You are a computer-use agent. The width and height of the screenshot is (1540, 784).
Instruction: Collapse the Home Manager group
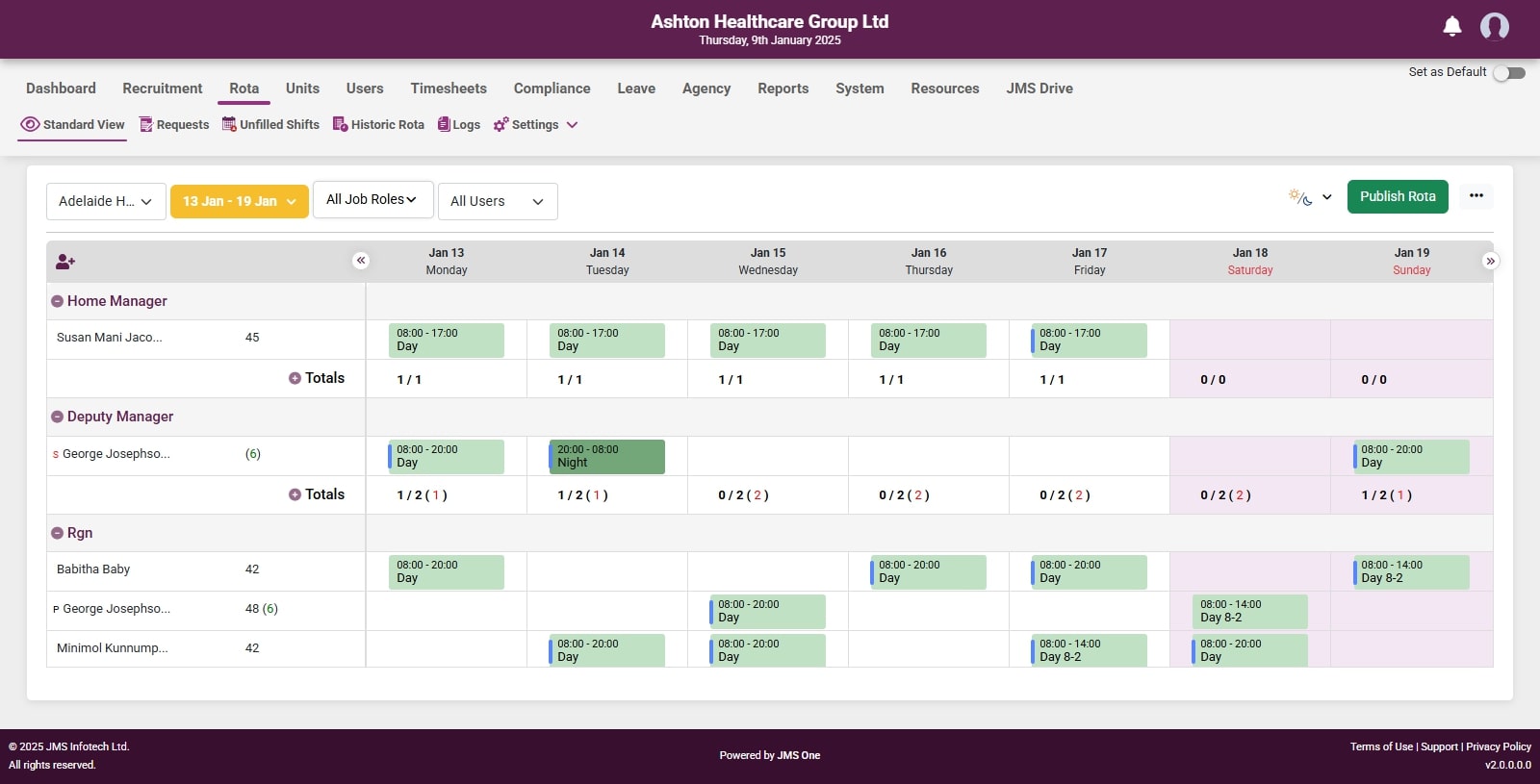[x=58, y=301]
